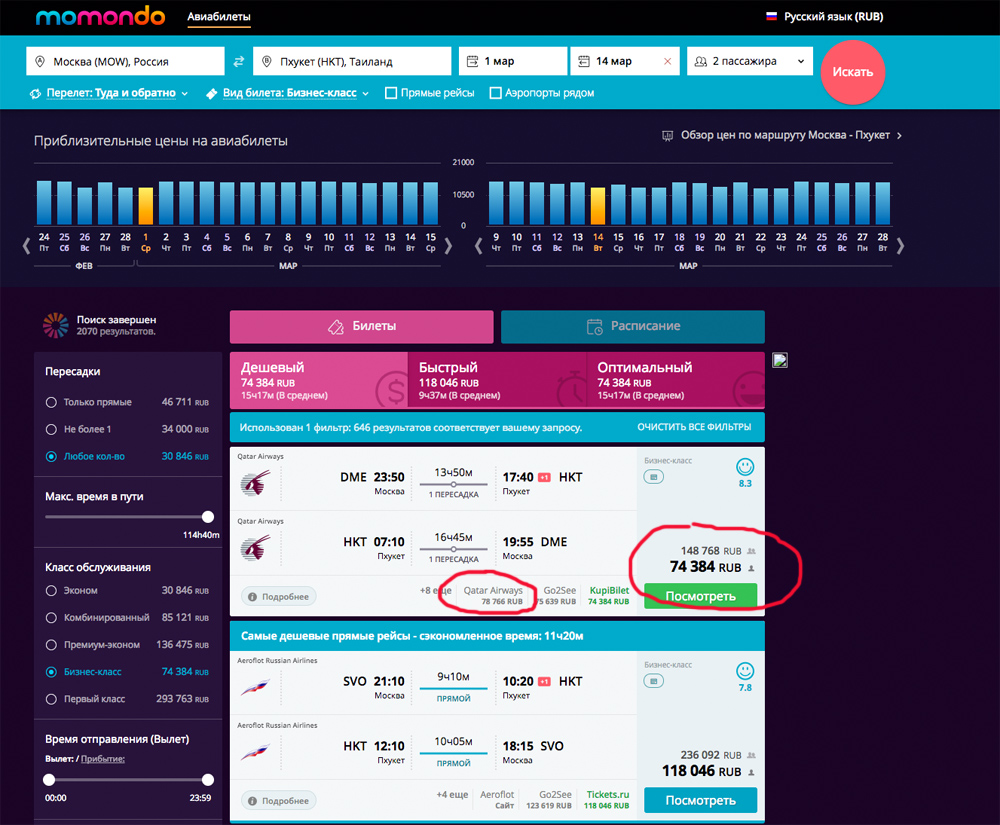The width and height of the screenshot is (1000, 825).
Task: Sort by Оптимальный tab
Action: point(675,380)
